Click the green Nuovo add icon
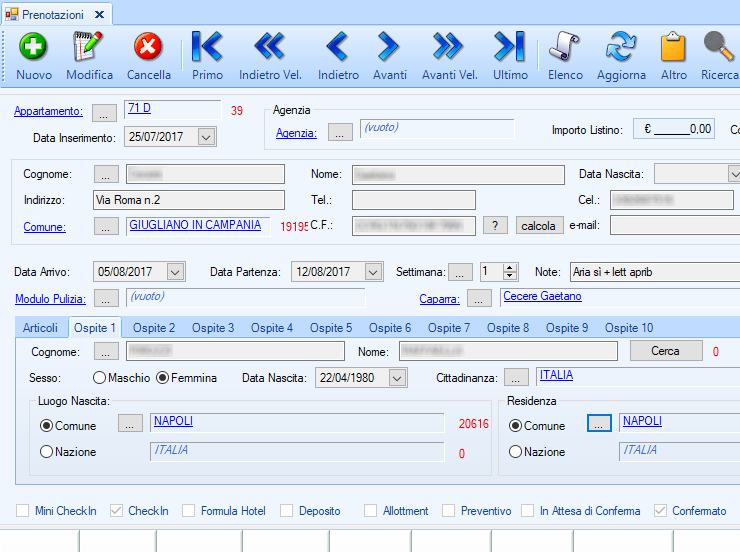The width and height of the screenshot is (740, 552). pyautogui.click(x=34, y=47)
